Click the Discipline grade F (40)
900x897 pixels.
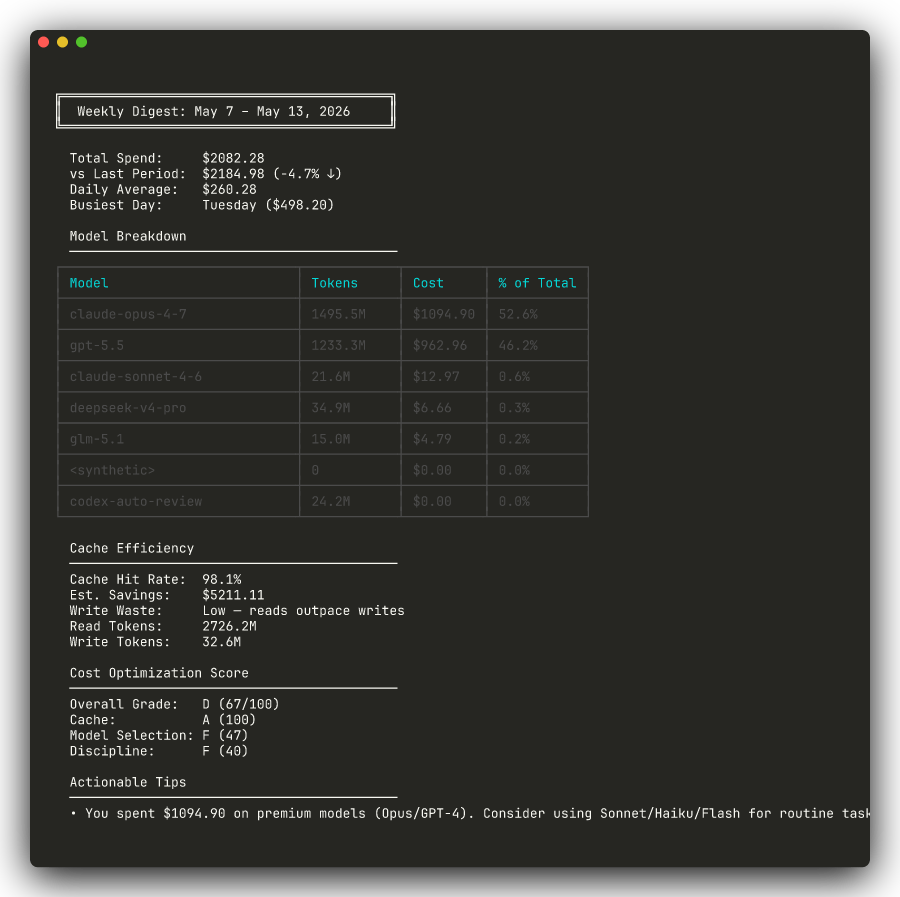(225, 751)
